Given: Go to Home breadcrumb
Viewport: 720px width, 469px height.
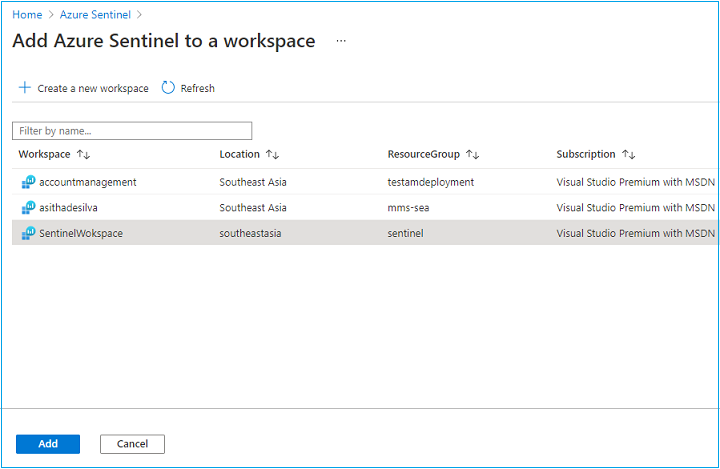Looking at the screenshot, I should coord(27,15).
